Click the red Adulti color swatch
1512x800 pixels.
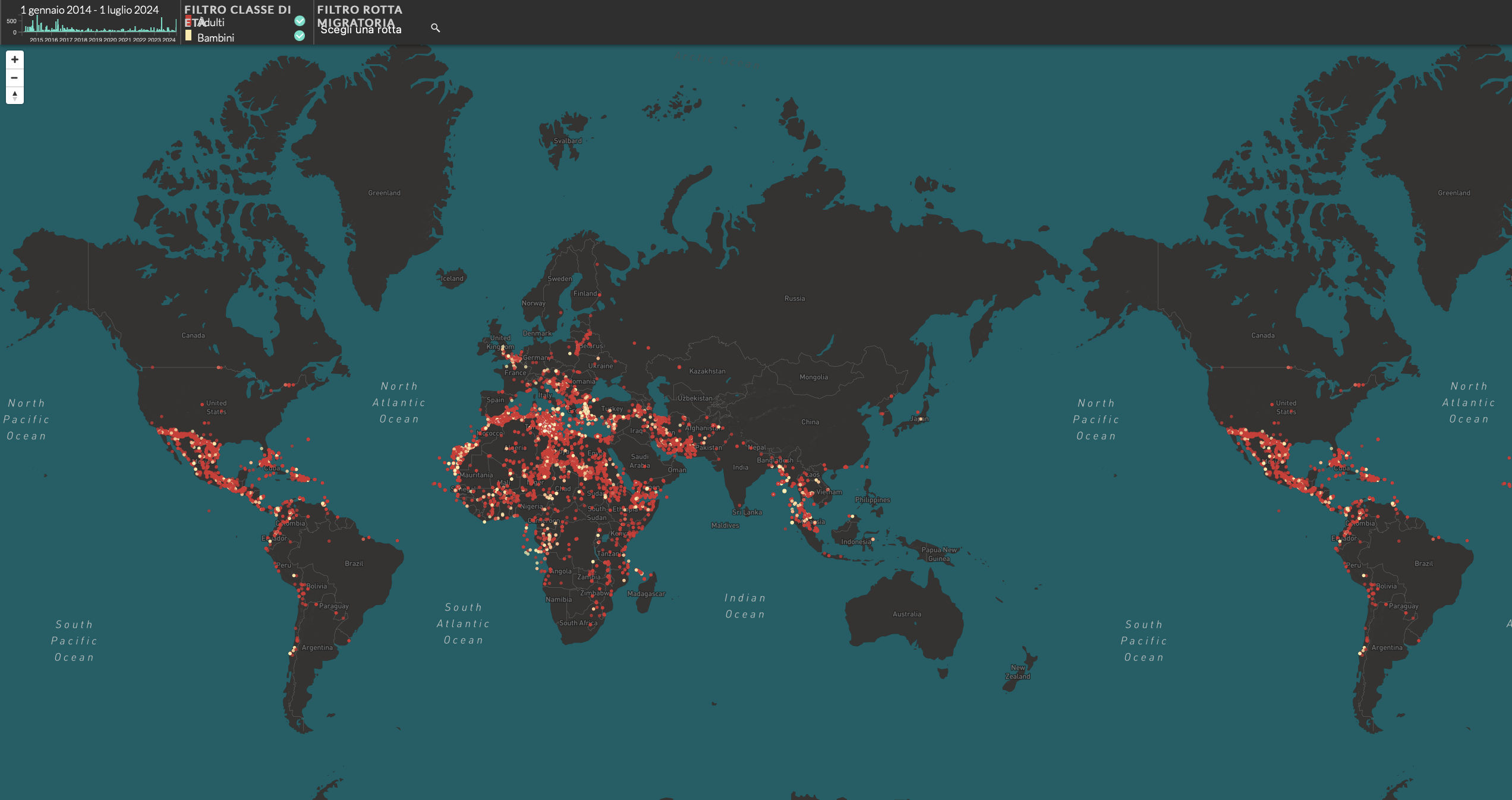click(x=188, y=20)
